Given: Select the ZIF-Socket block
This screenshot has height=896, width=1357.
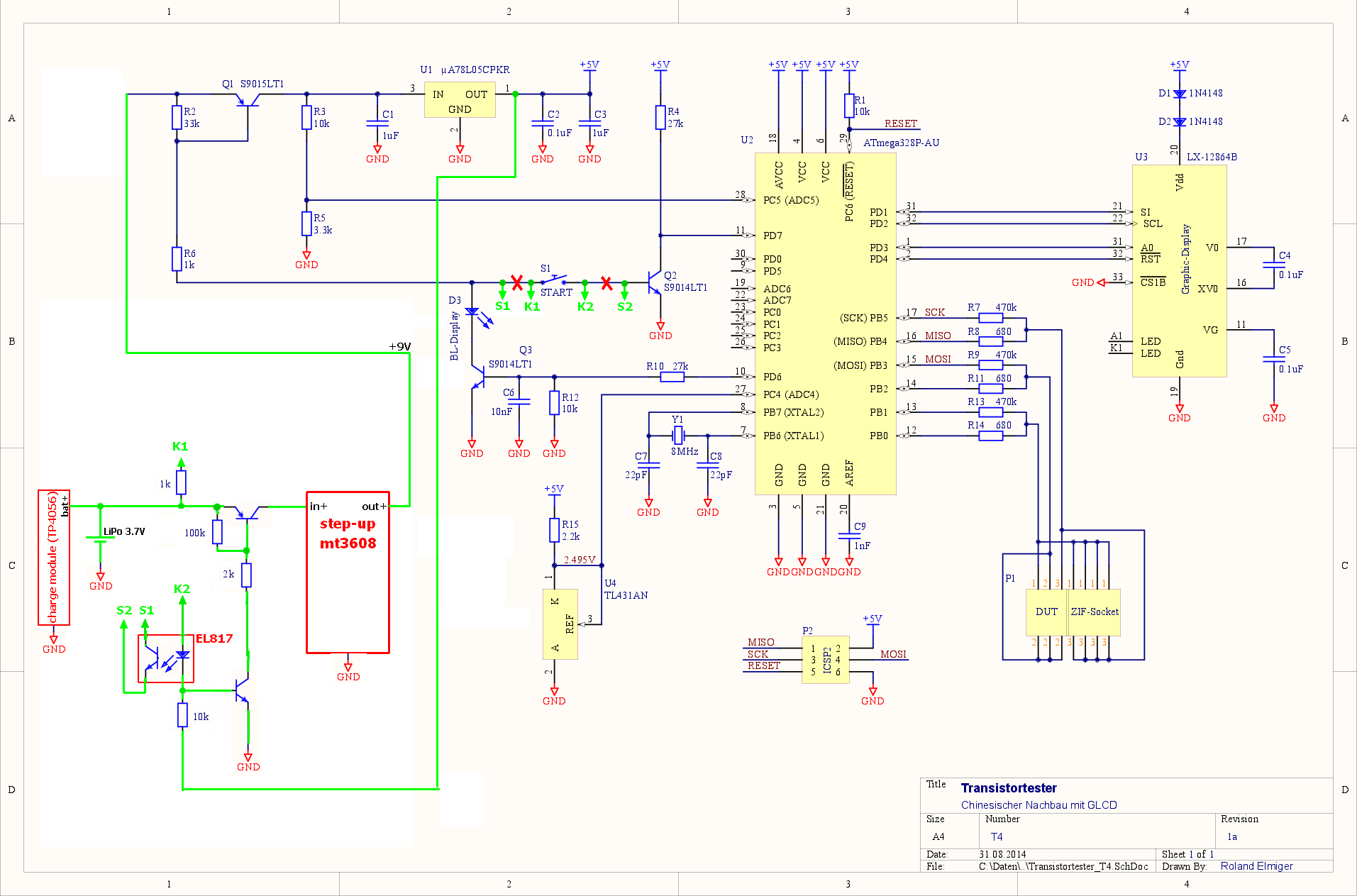Looking at the screenshot, I should click(1095, 612).
